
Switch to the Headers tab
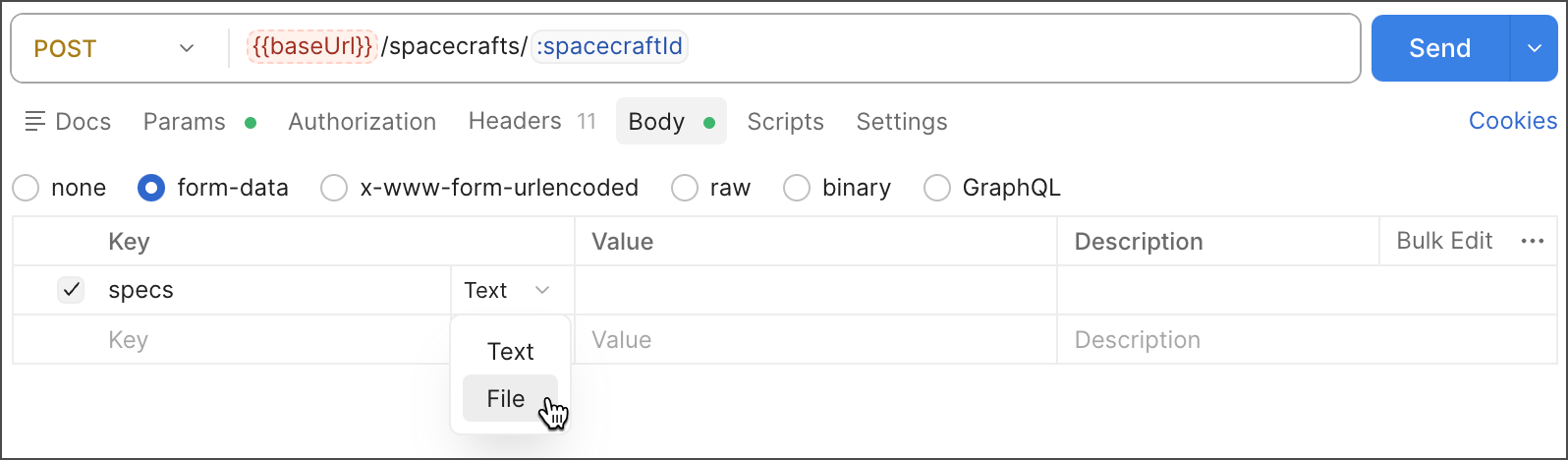click(x=515, y=122)
